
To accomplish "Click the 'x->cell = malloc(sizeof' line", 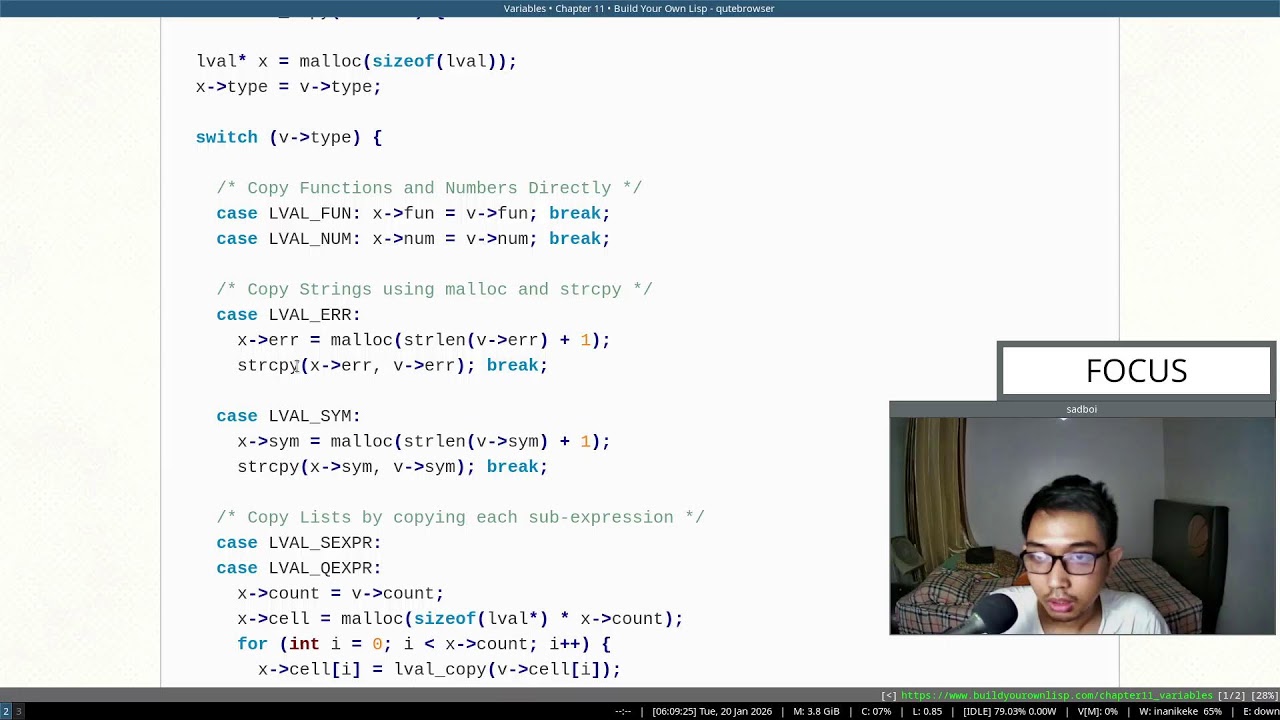I will [460, 618].
